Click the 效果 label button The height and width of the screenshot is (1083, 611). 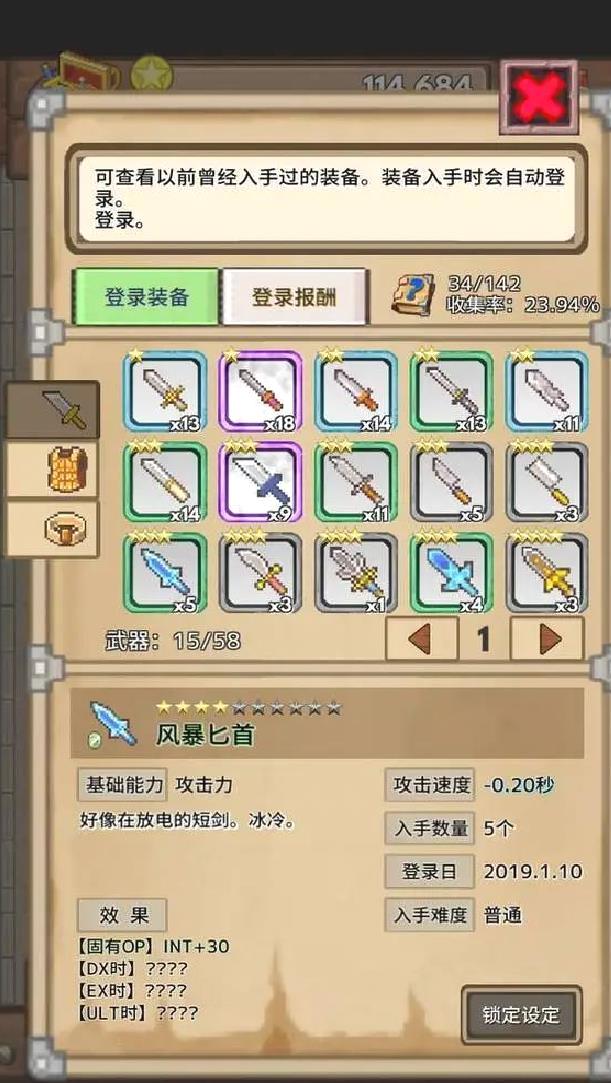pyautogui.click(x=122, y=915)
